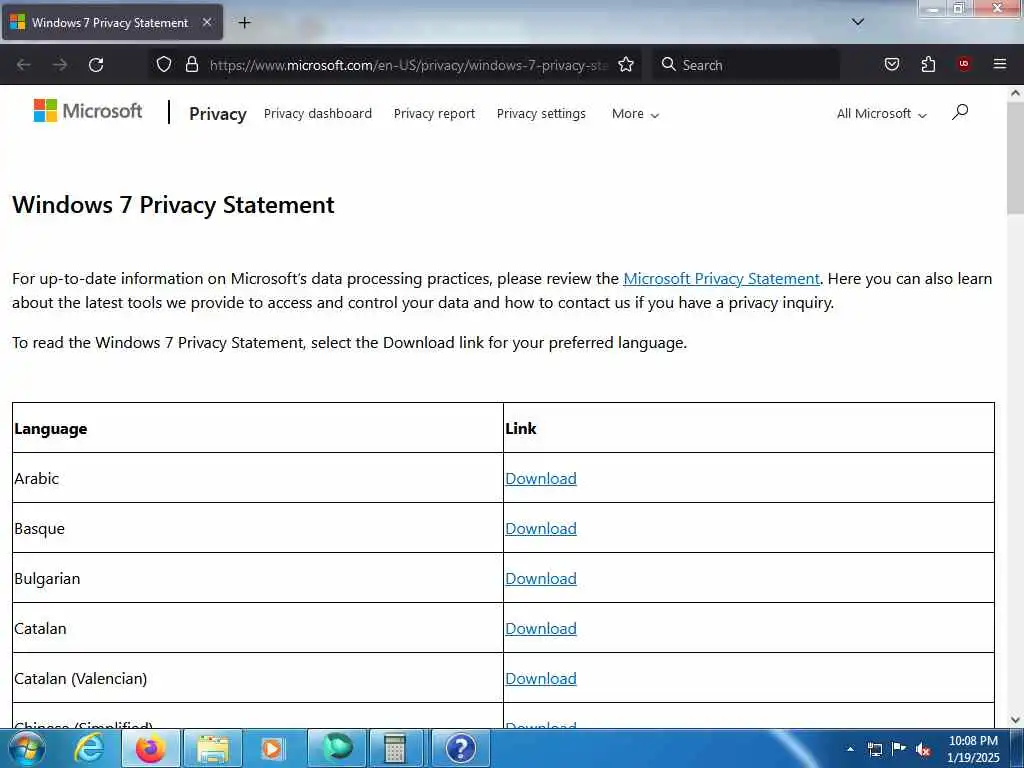Launch Internet Explorer from the taskbar
This screenshot has height=768, width=1024.
[x=89, y=748]
